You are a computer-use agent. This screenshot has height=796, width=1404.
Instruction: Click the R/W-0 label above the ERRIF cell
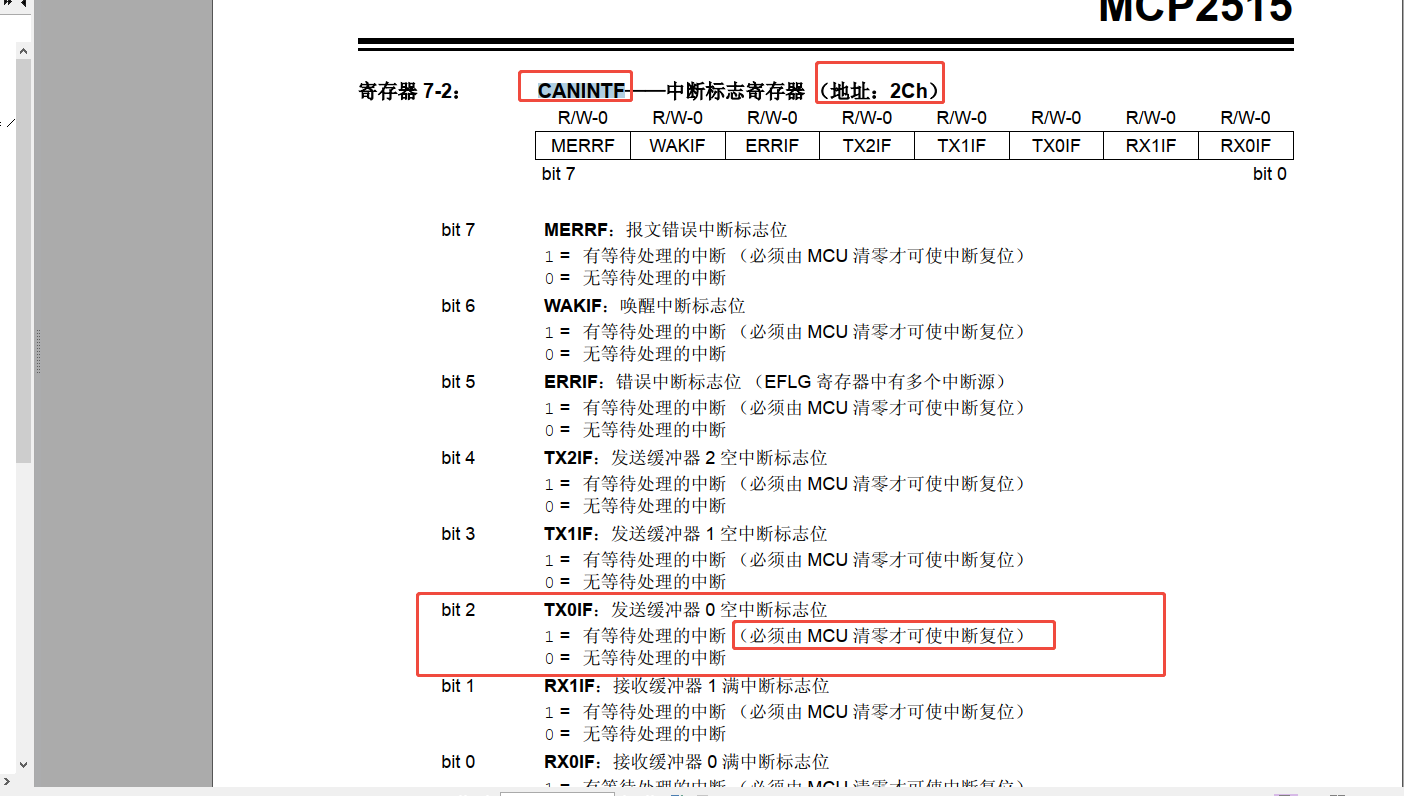click(772, 118)
